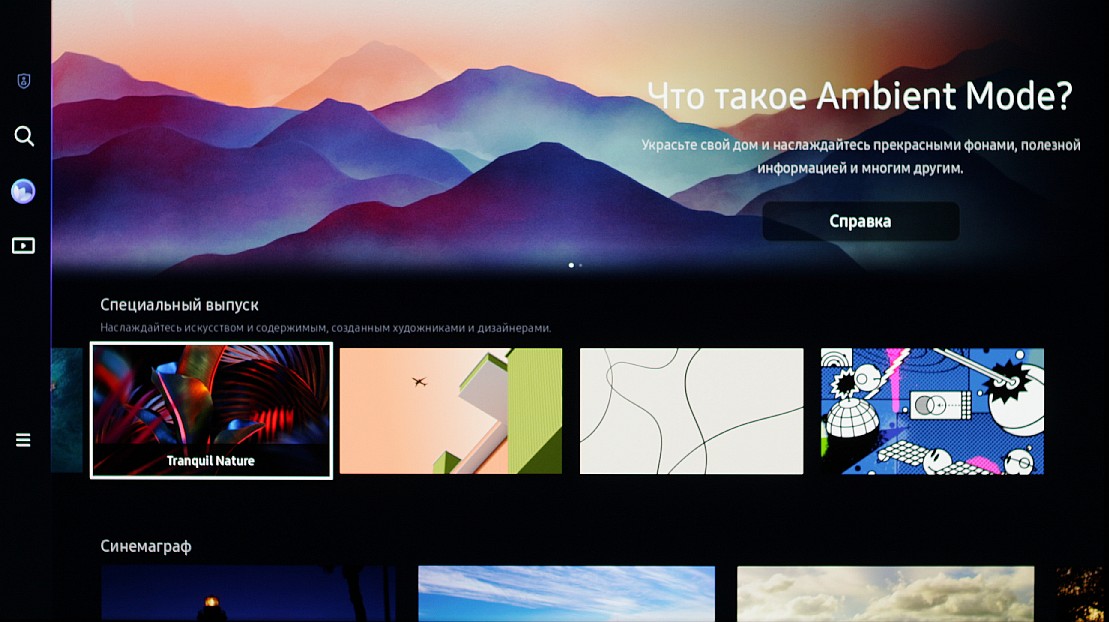Click the Синемаграф section heading

click(146, 546)
